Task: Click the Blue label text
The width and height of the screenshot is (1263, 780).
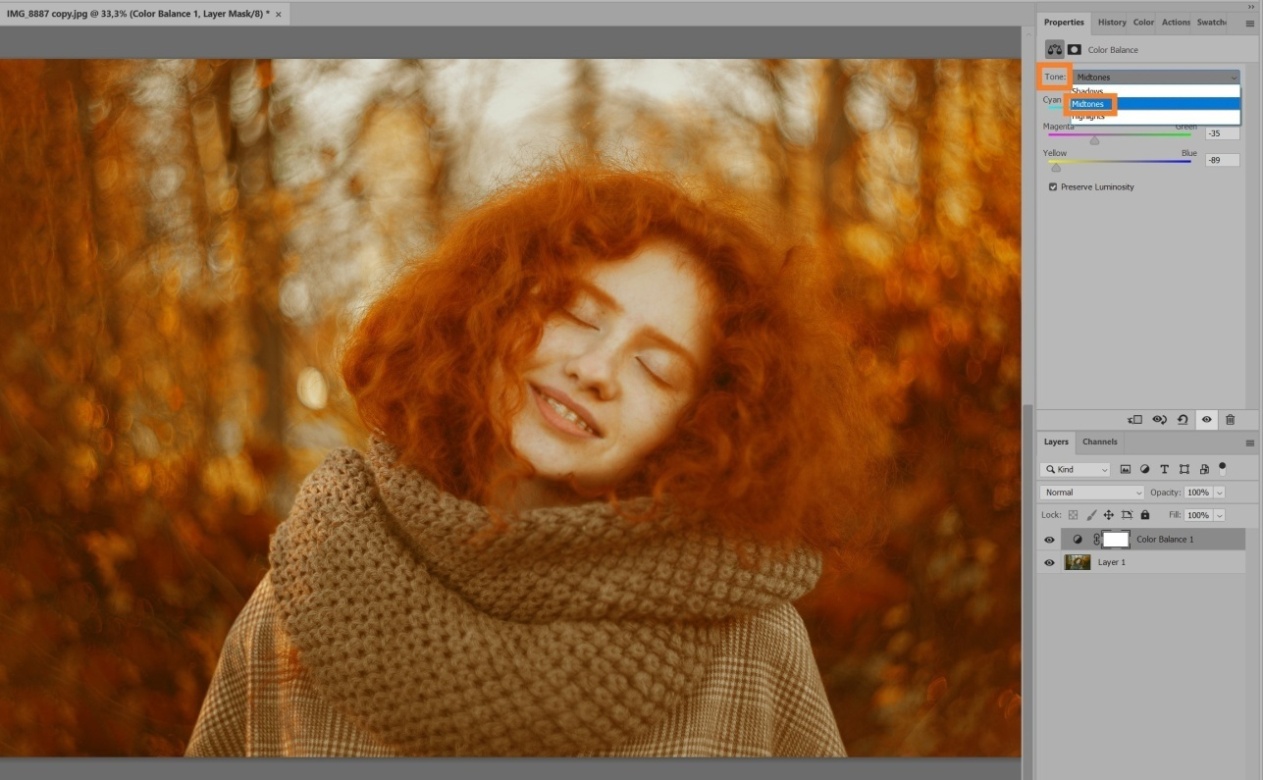Action: (1189, 153)
